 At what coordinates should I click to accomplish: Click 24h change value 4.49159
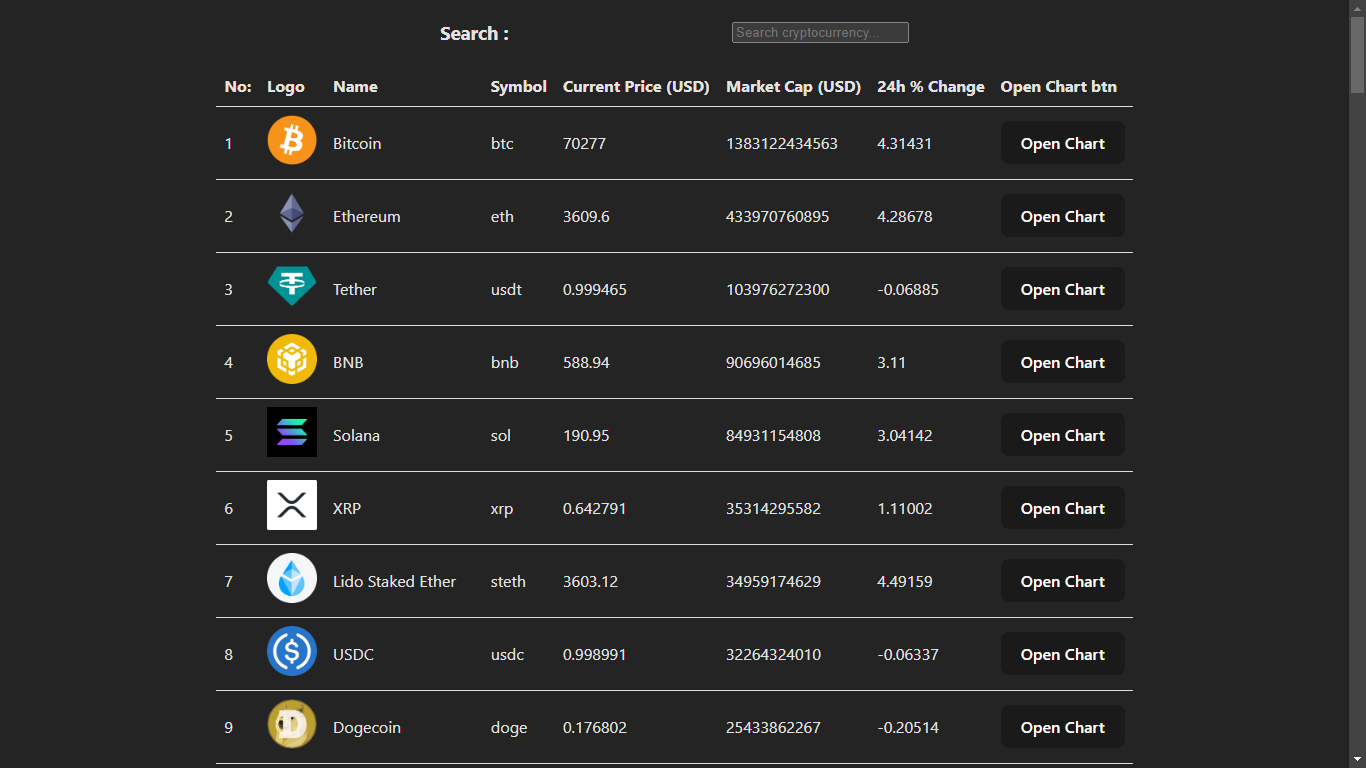[x=905, y=582]
